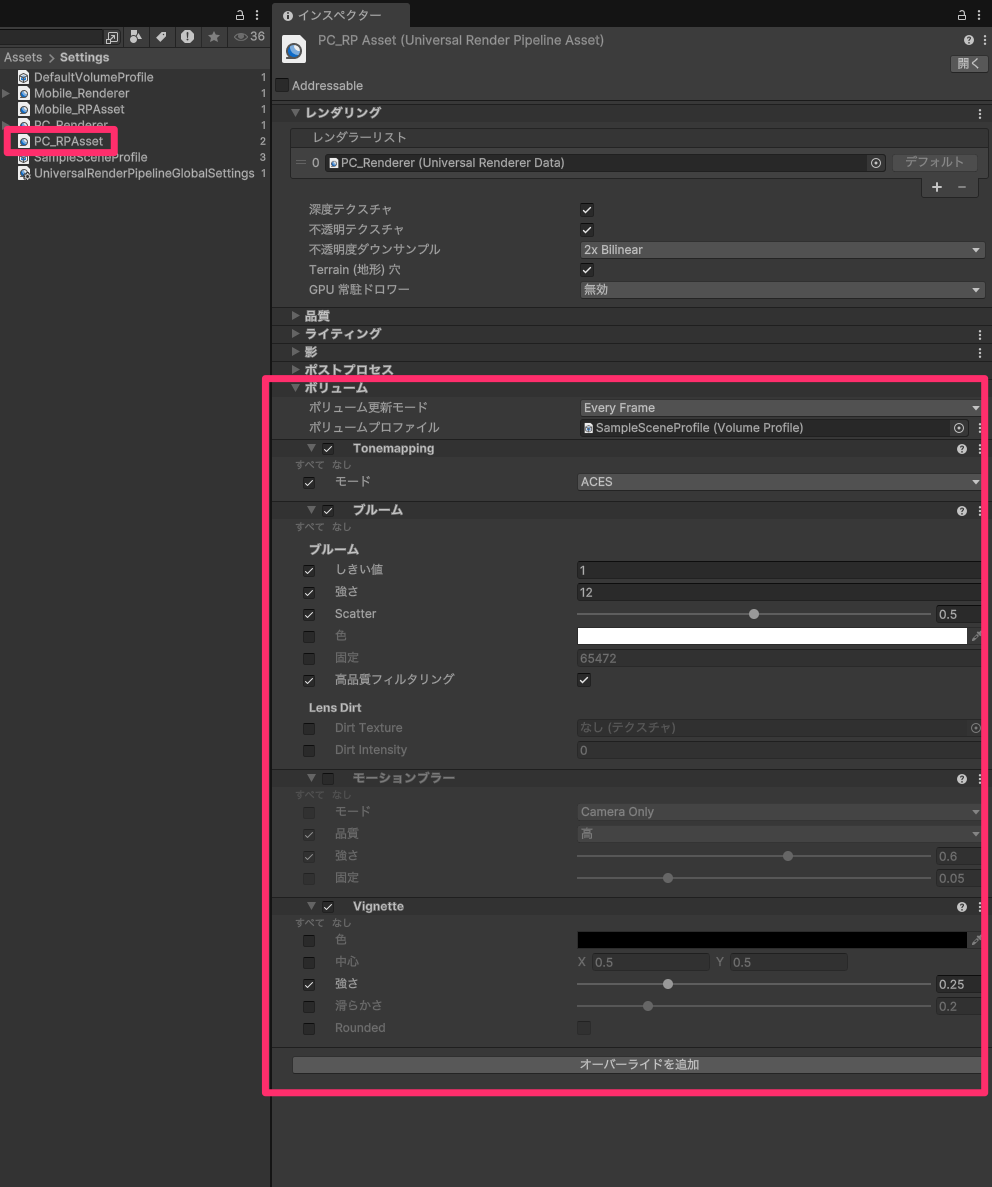Expand the 品質 section
This screenshot has height=1187, width=992.
295,316
